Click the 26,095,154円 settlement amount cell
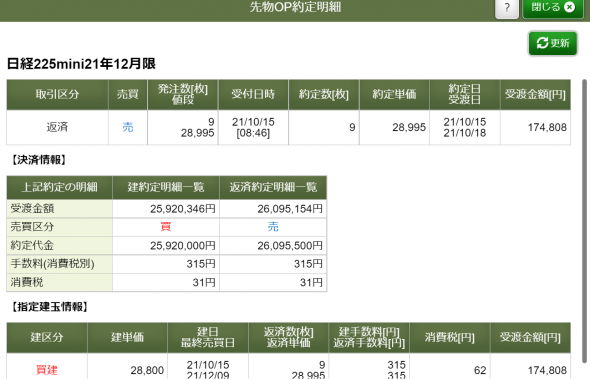 [273, 209]
